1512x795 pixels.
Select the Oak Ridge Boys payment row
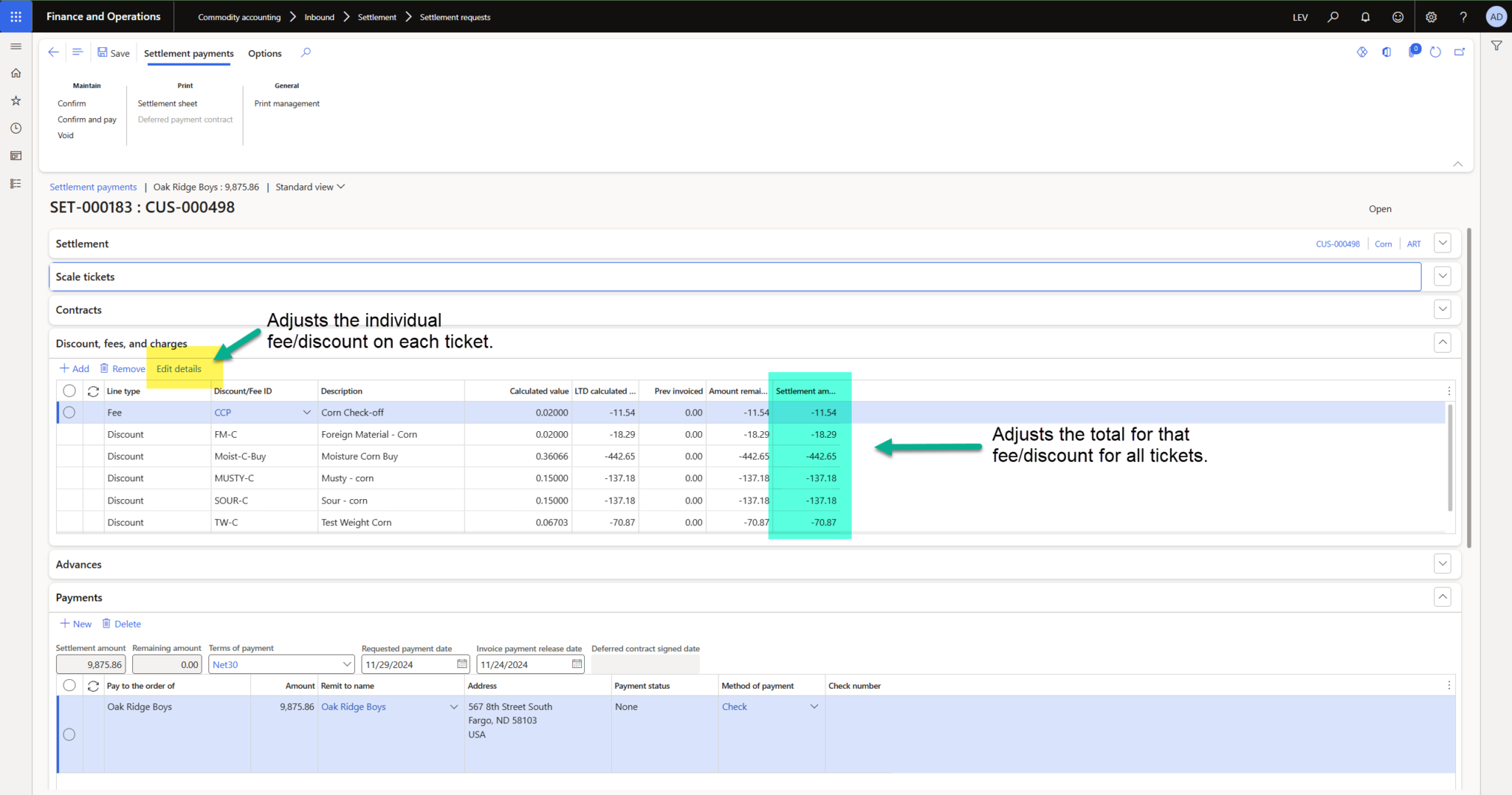(69, 734)
